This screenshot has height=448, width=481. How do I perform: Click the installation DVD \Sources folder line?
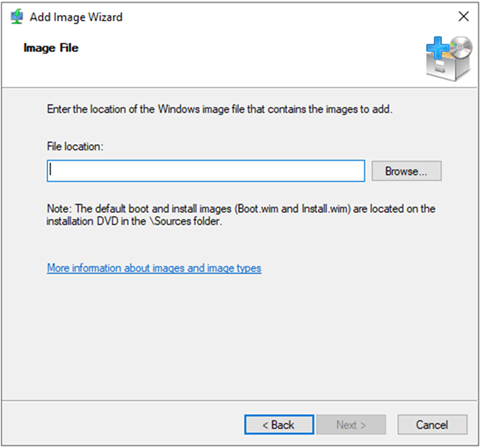[x=134, y=221]
